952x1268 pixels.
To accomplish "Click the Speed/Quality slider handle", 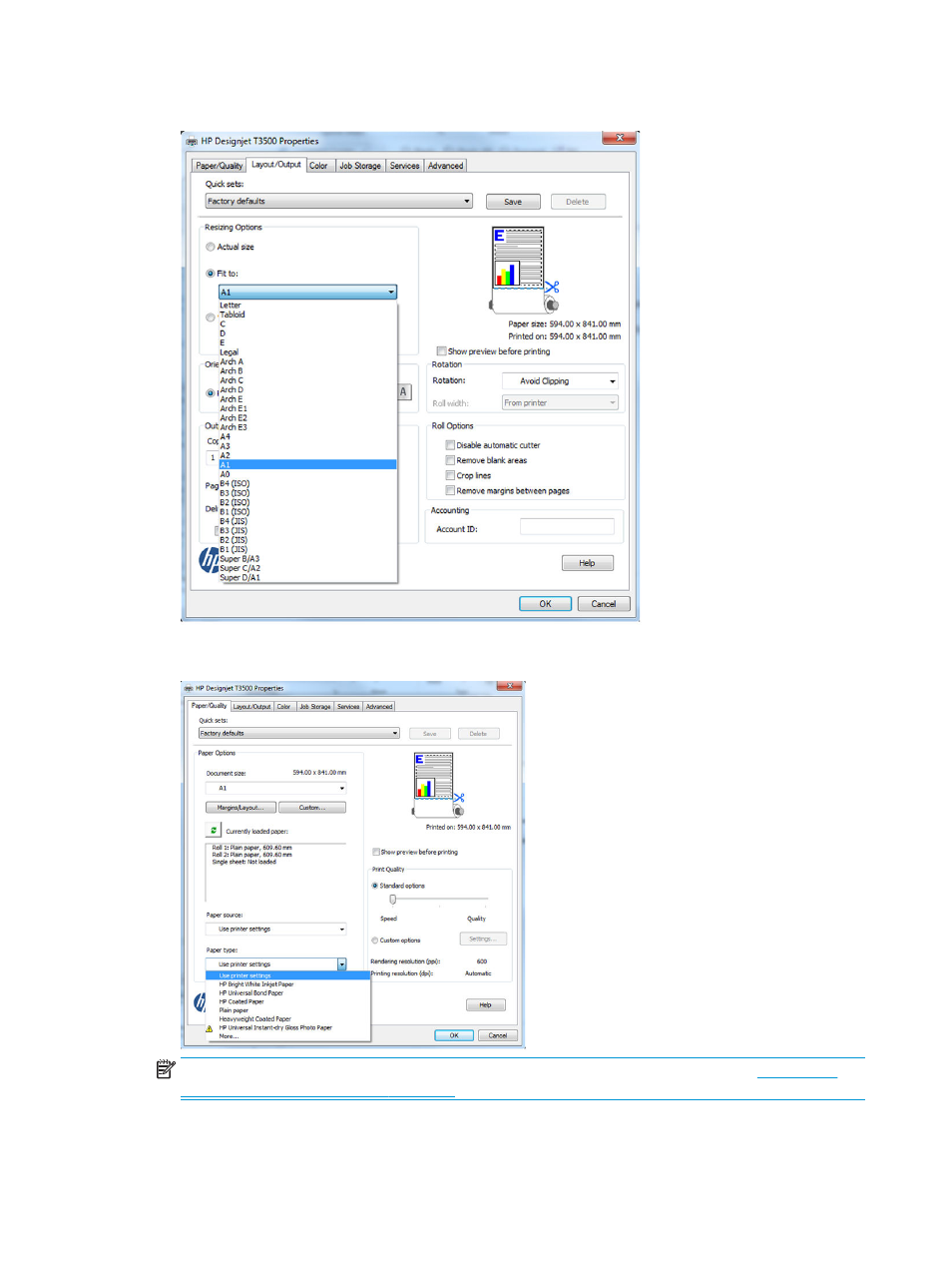I will 393,900.
